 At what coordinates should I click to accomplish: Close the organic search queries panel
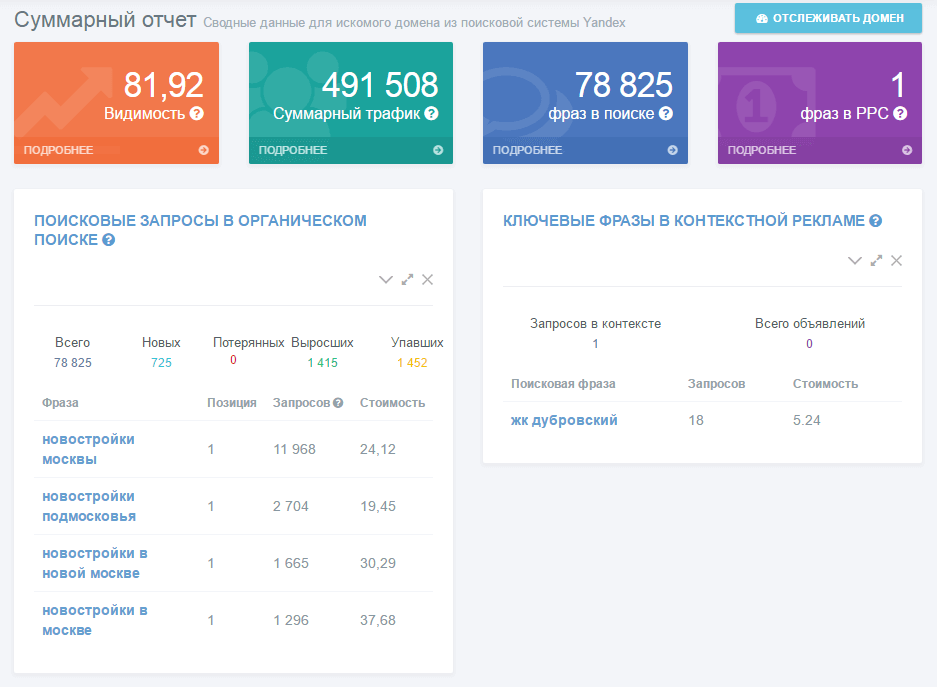click(427, 280)
